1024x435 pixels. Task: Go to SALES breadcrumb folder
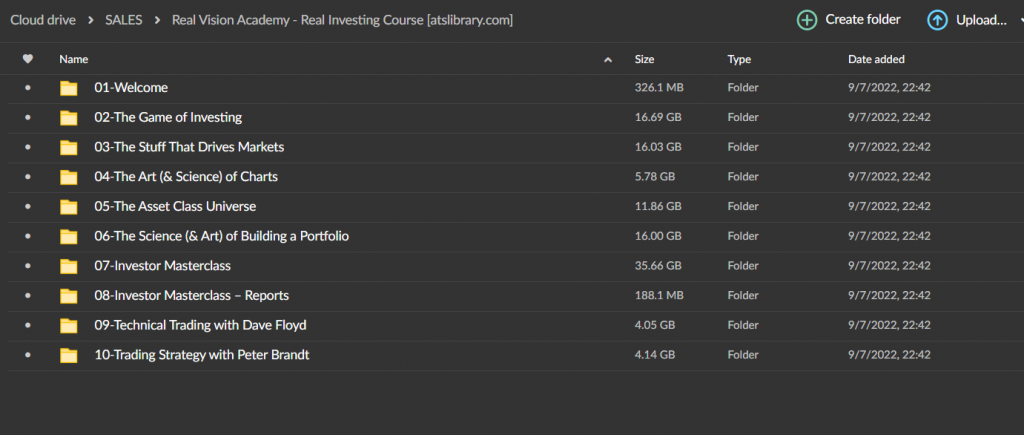124,20
